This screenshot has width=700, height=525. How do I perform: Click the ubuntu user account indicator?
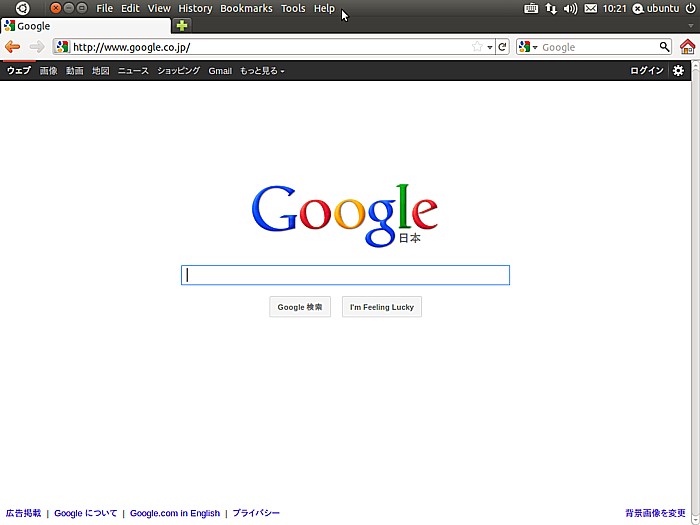coord(656,8)
